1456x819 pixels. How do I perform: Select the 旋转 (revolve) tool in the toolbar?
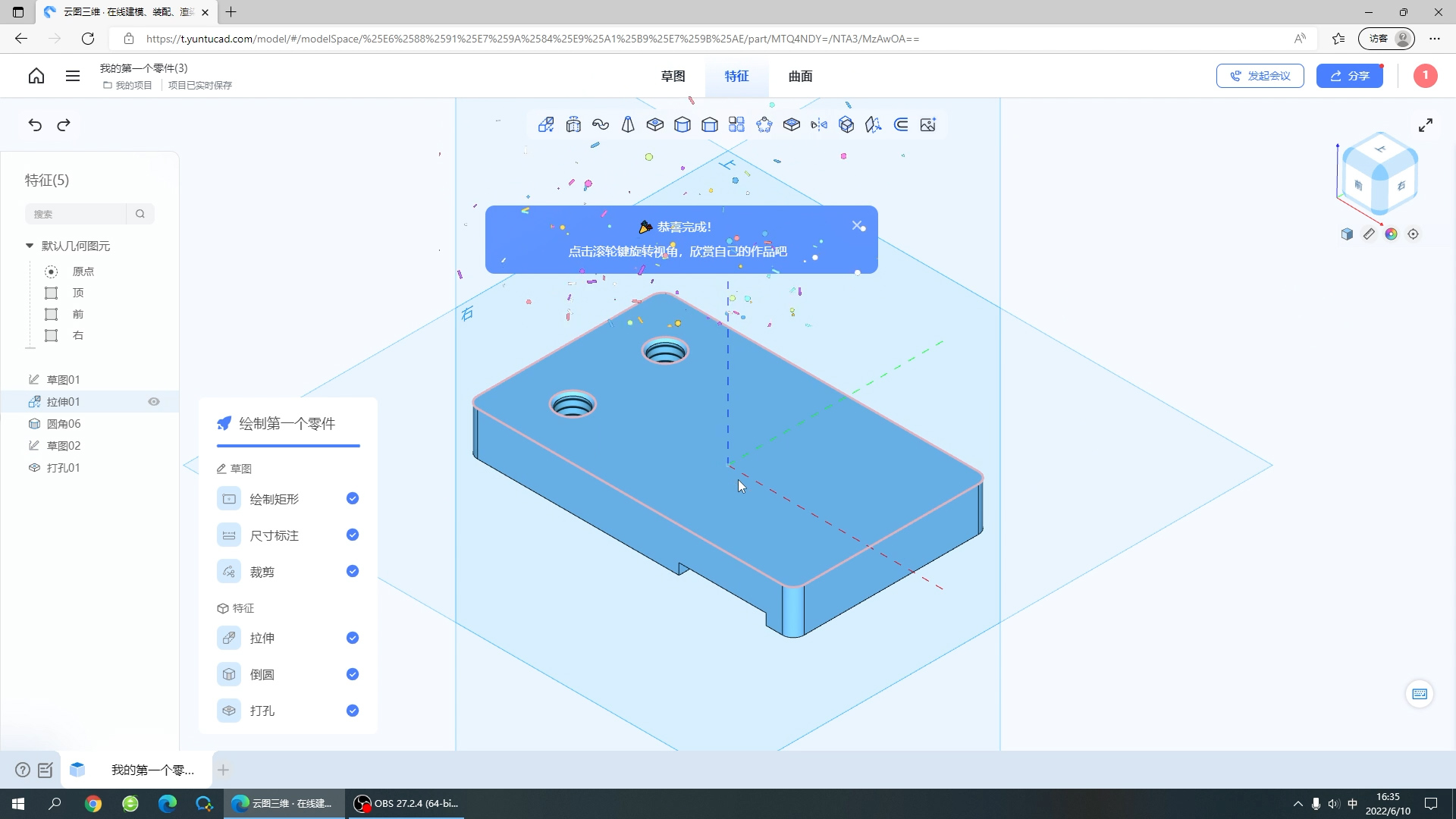point(573,124)
